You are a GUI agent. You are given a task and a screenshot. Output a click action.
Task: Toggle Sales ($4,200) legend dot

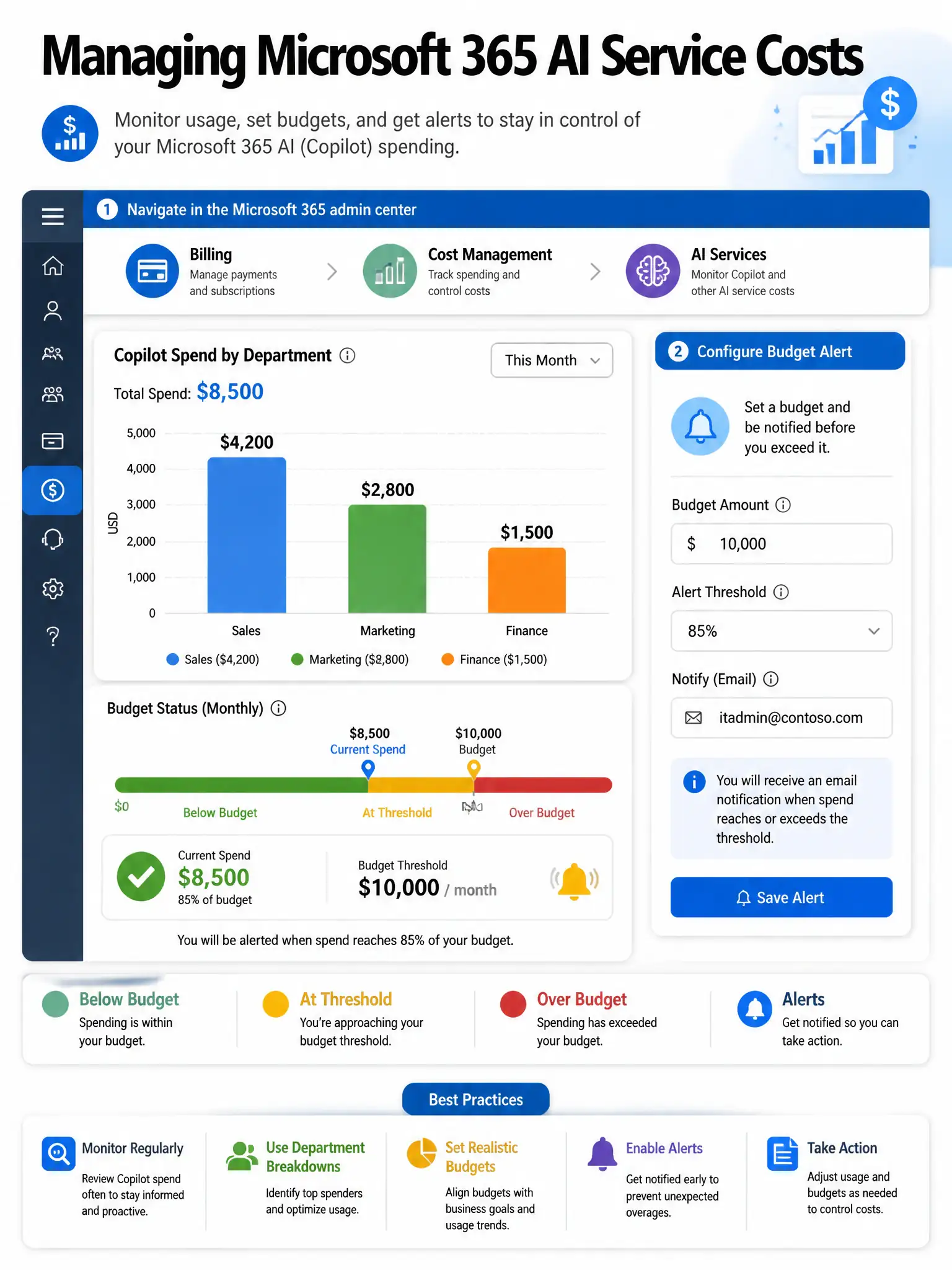(173, 659)
